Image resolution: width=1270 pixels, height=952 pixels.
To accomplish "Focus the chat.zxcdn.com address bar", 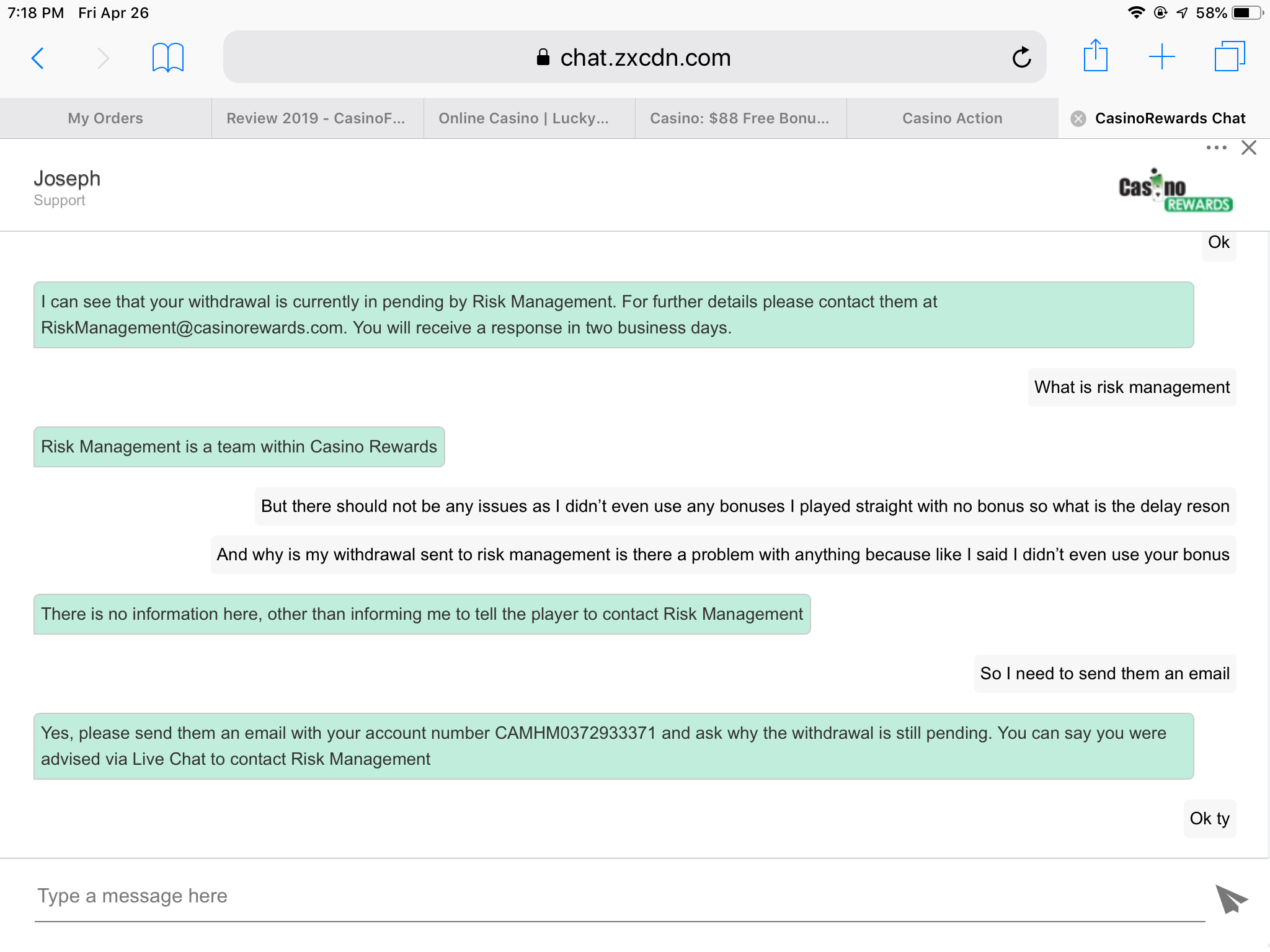I will click(x=635, y=57).
